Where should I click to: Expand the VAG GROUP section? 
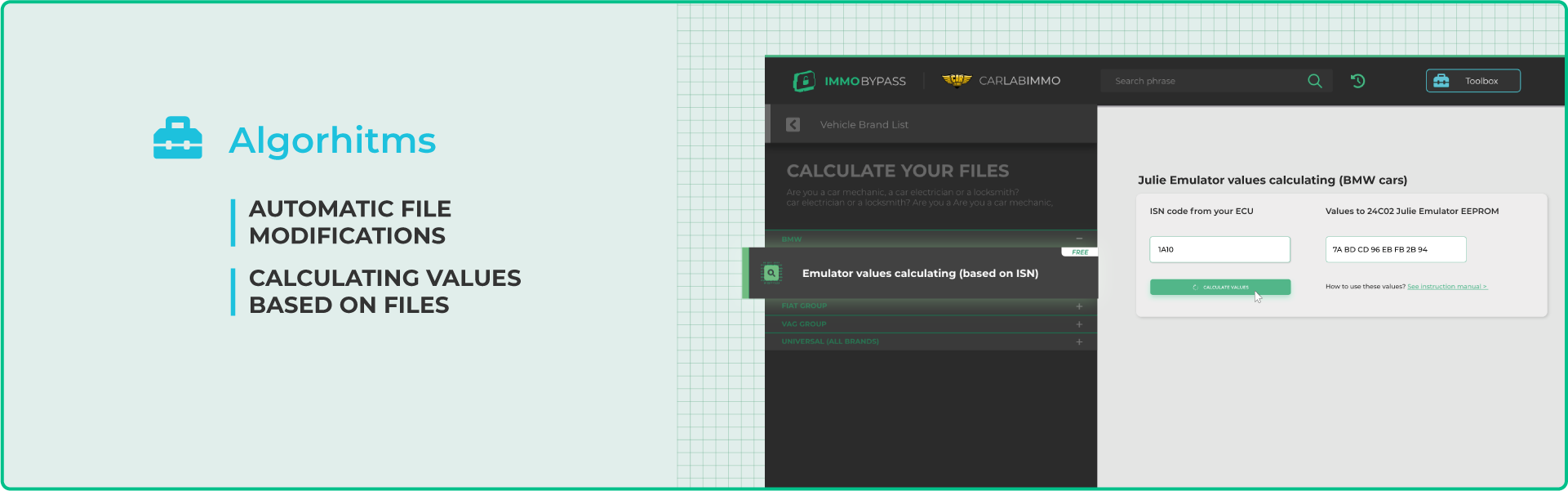(x=1079, y=324)
